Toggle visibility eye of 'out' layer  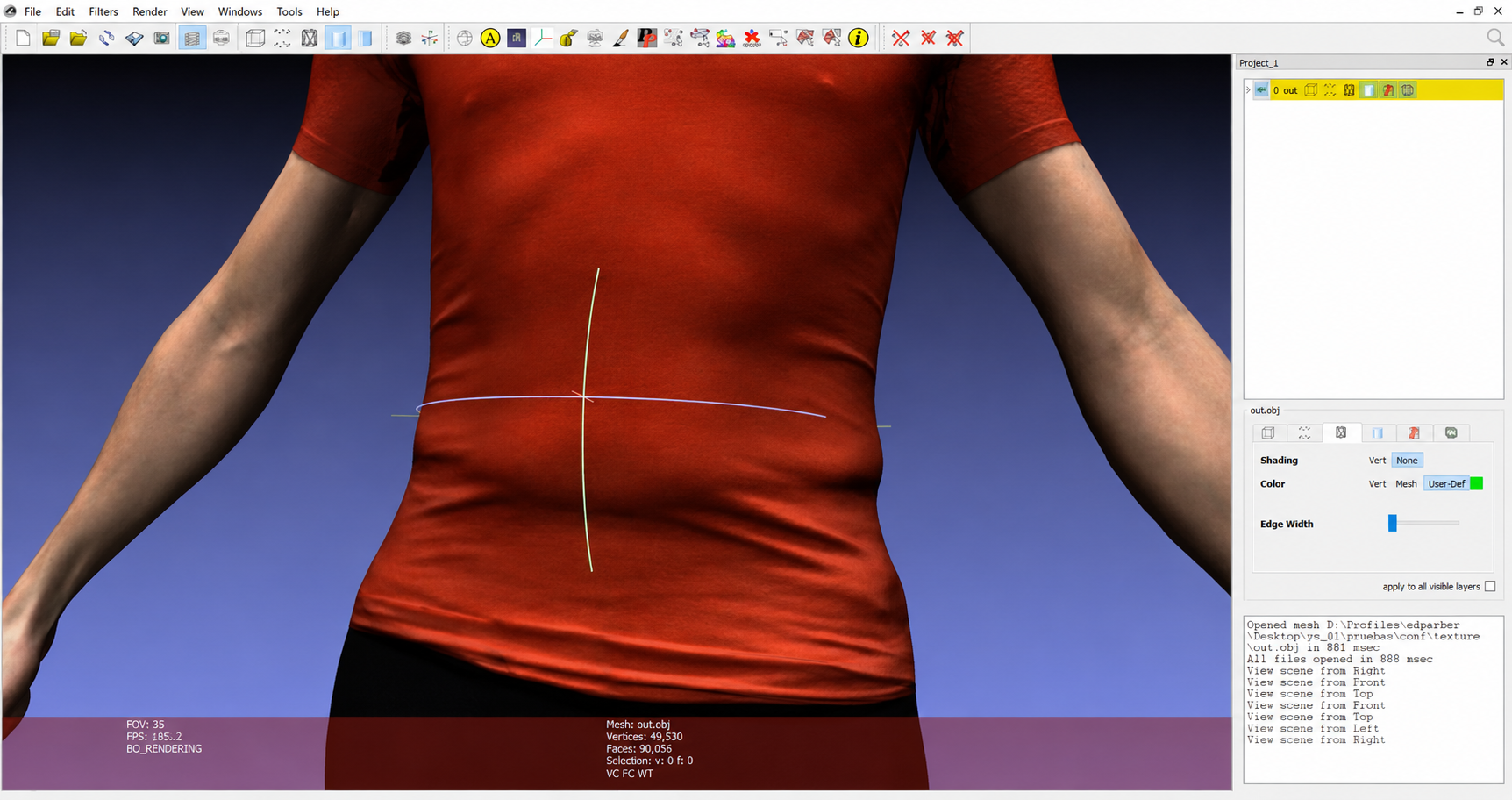point(1261,90)
